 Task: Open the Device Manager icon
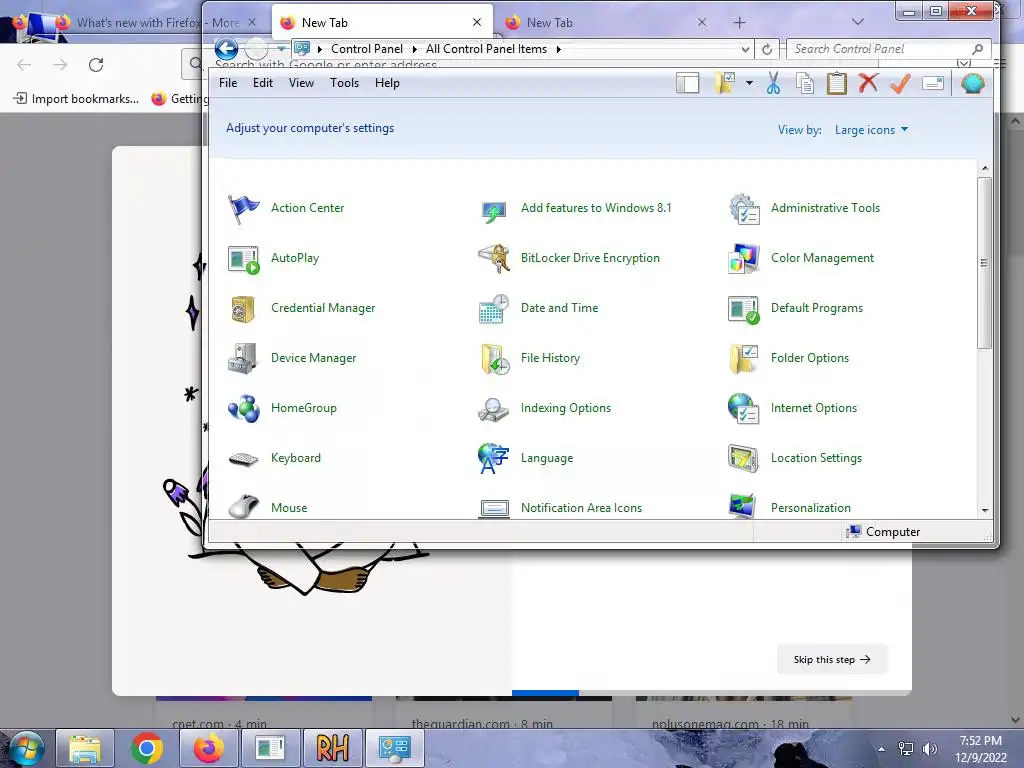pyautogui.click(x=243, y=359)
